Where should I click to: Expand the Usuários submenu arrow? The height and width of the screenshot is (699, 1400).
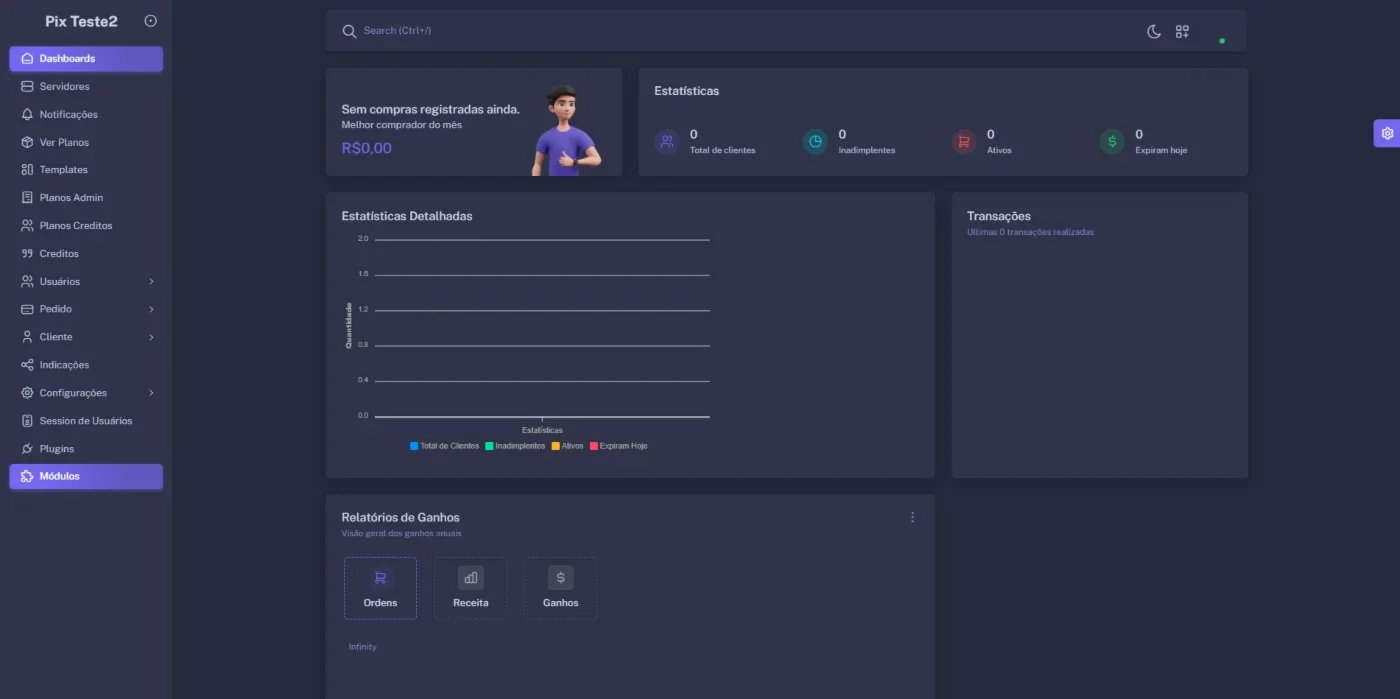point(151,282)
